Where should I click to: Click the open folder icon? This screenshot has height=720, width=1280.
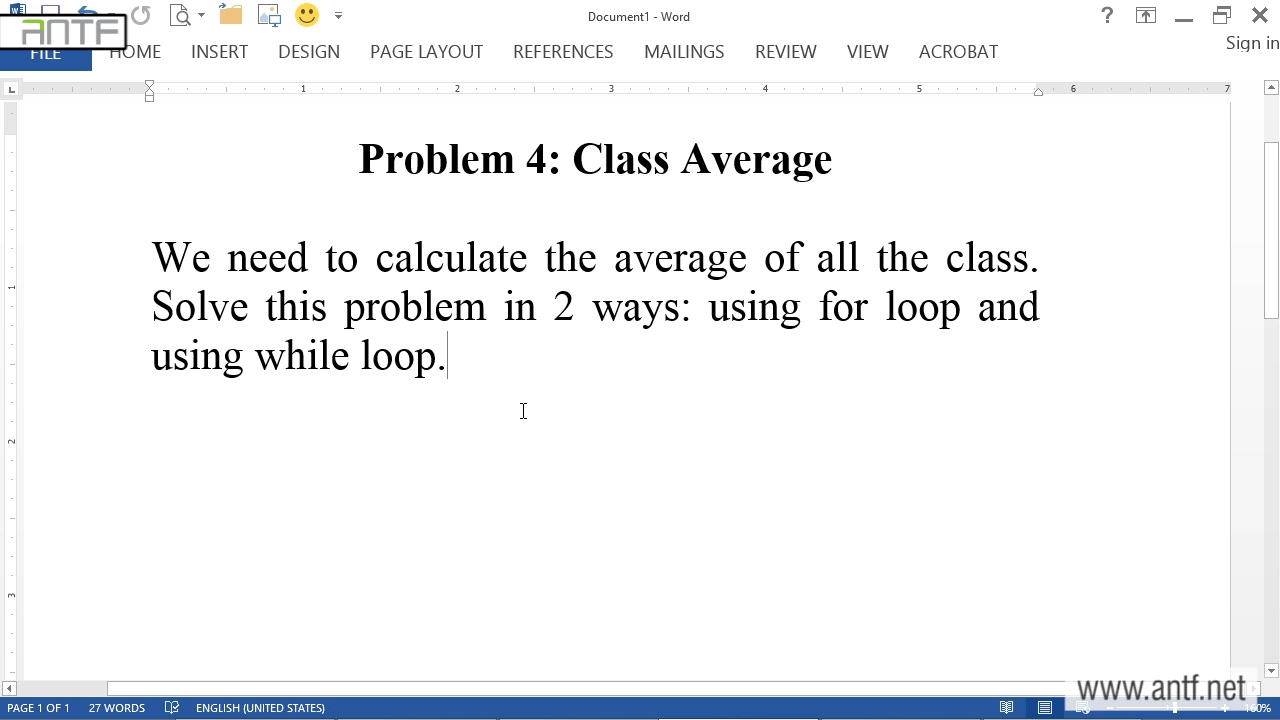[231, 15]
